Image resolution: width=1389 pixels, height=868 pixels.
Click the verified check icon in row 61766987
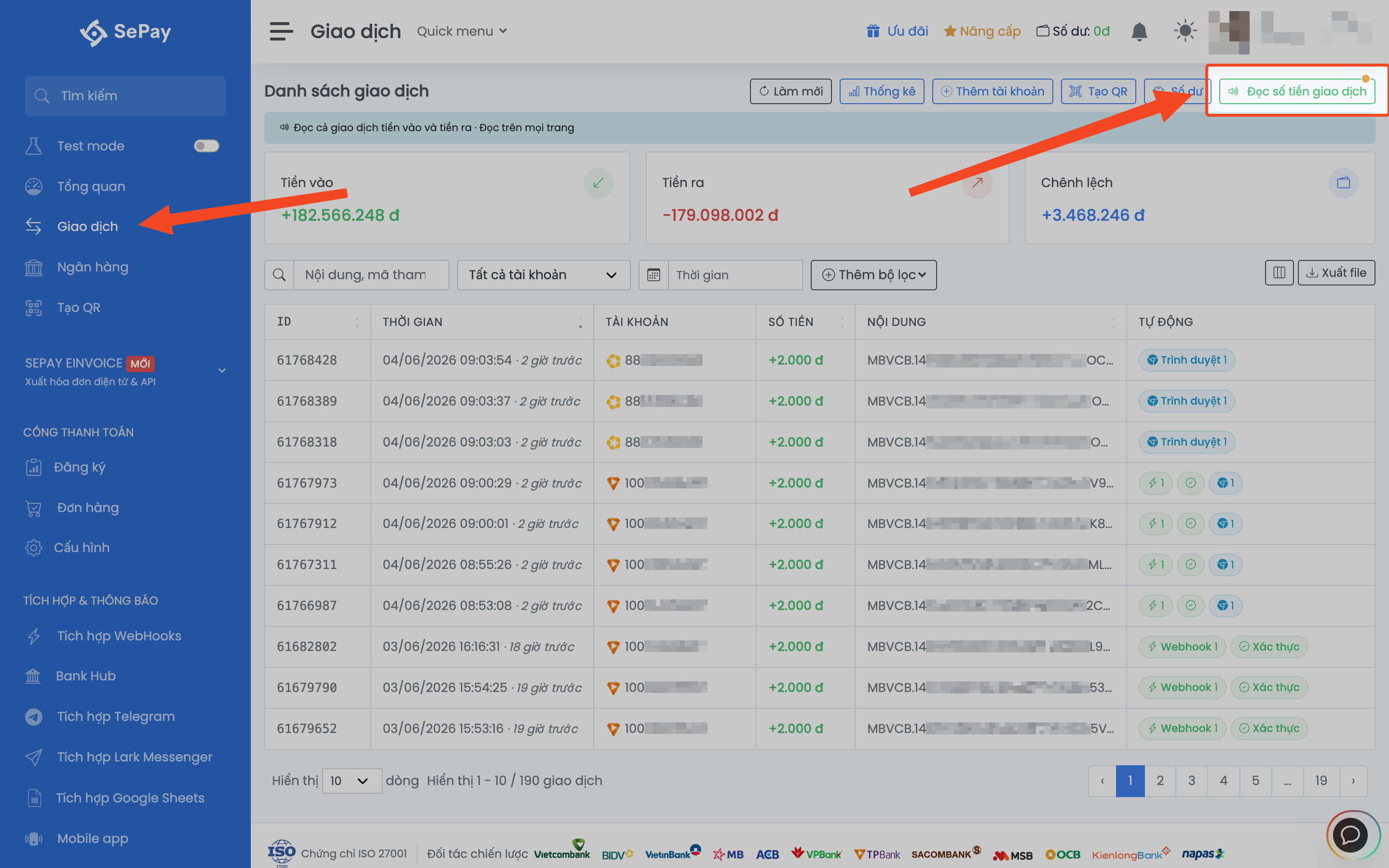point(1190,605)
